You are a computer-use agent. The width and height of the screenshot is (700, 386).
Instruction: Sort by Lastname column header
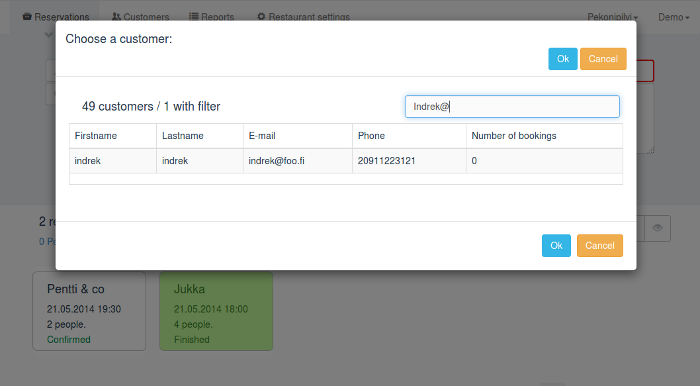pos(200,136)
